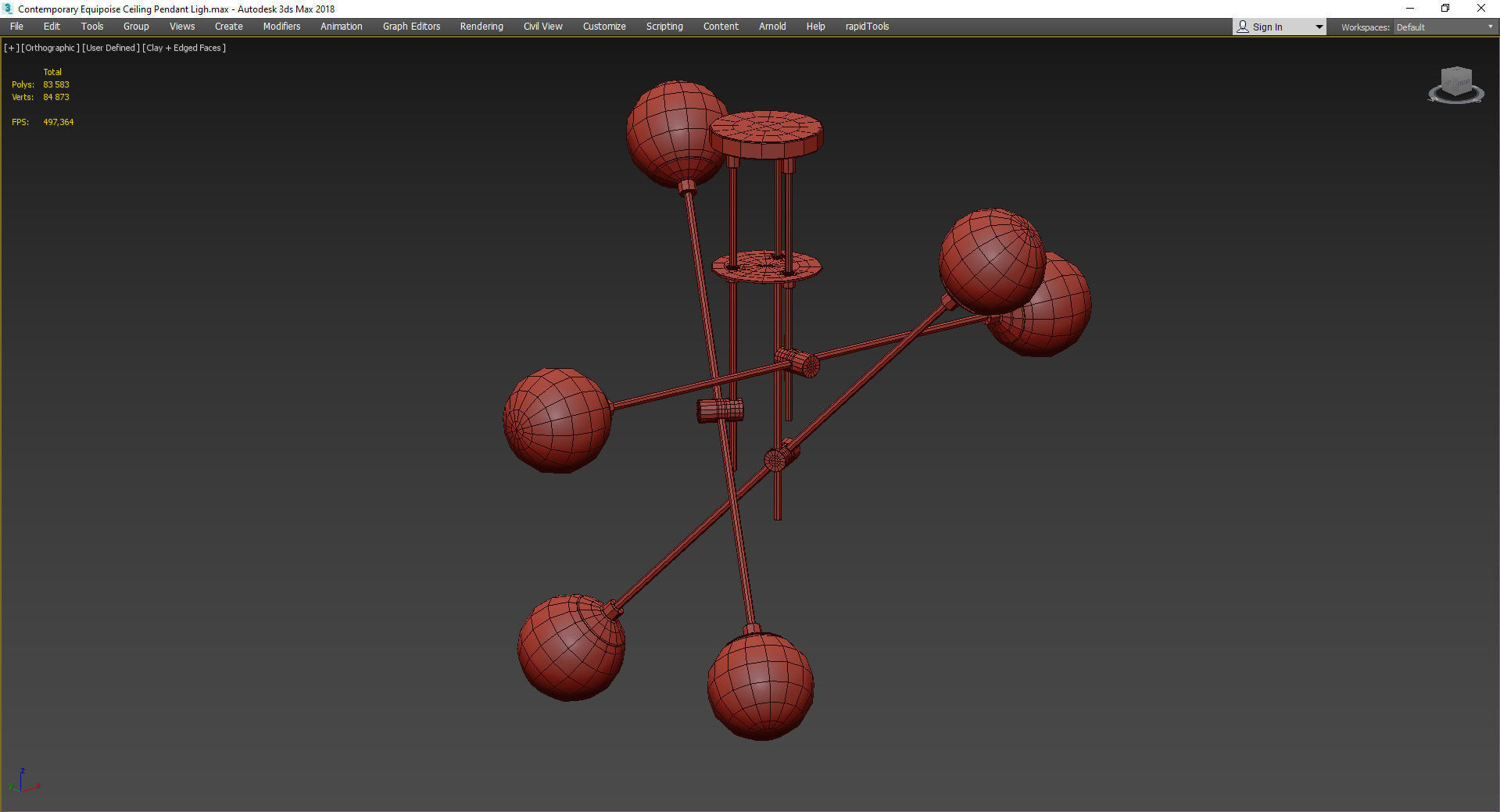Open the Edit menu
Screen dimensions: 1500x812
coord(52,27)
